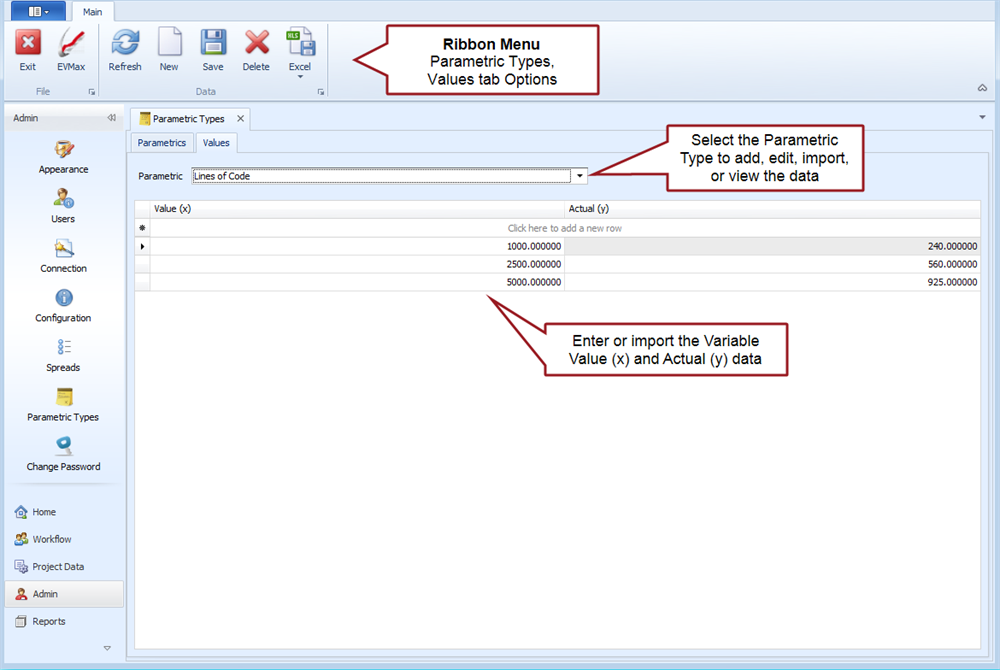Delete the selected row via ribbon

256,50
